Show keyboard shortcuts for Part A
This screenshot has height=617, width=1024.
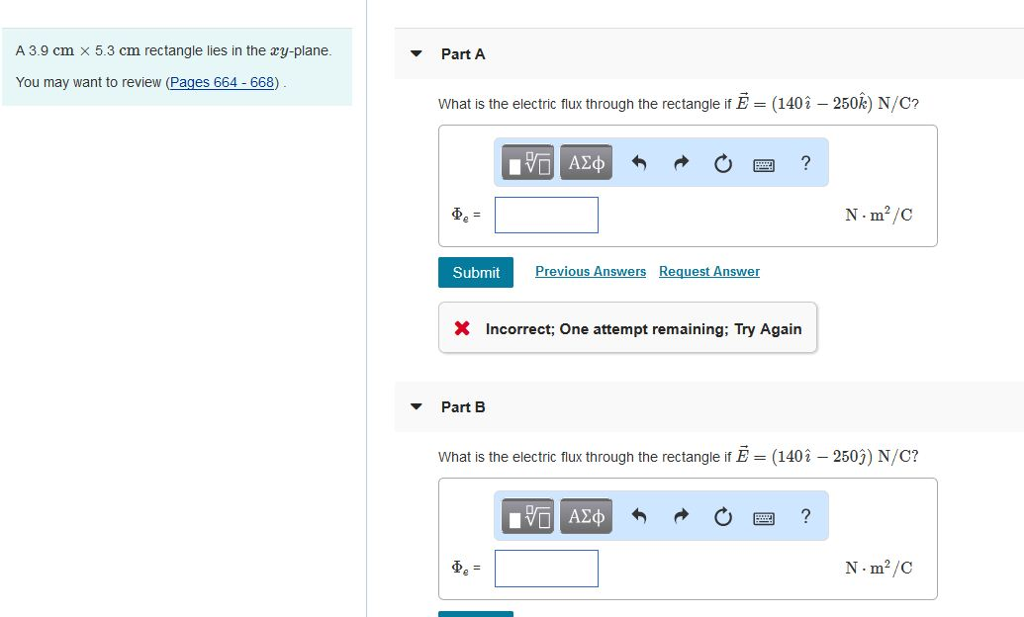click(x=764, y=164)
